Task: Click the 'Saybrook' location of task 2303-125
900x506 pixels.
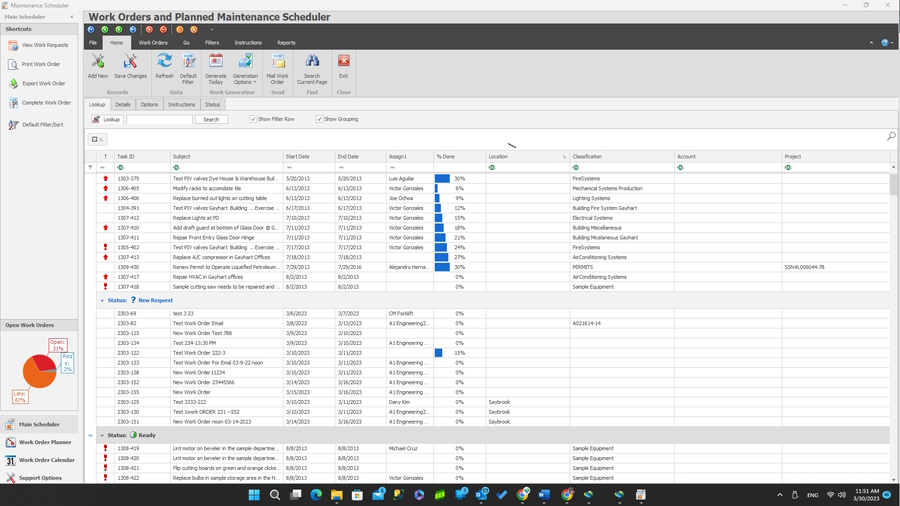Action: coord(499,402)
